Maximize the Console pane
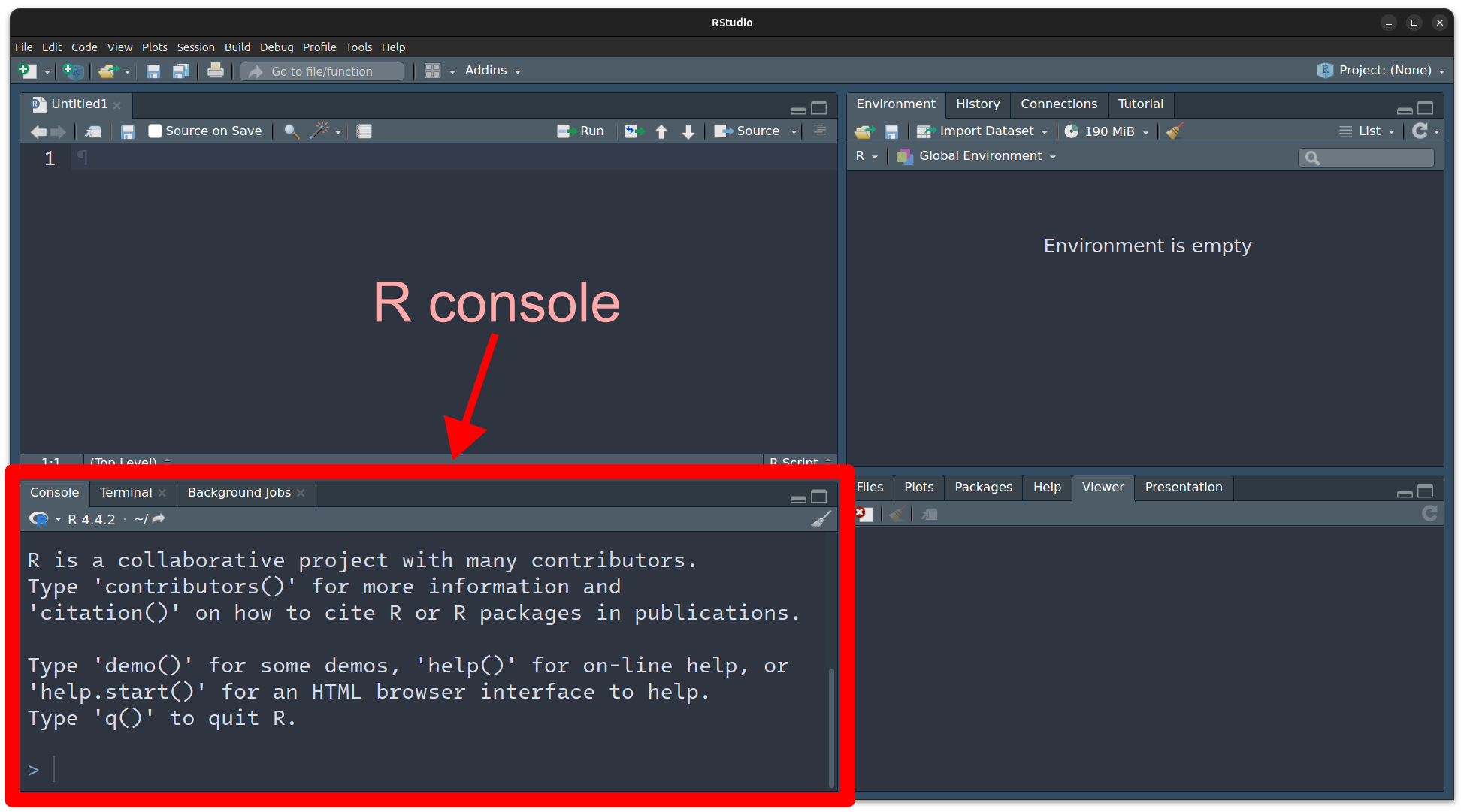Screen dimensions: 1464x812 819,497
